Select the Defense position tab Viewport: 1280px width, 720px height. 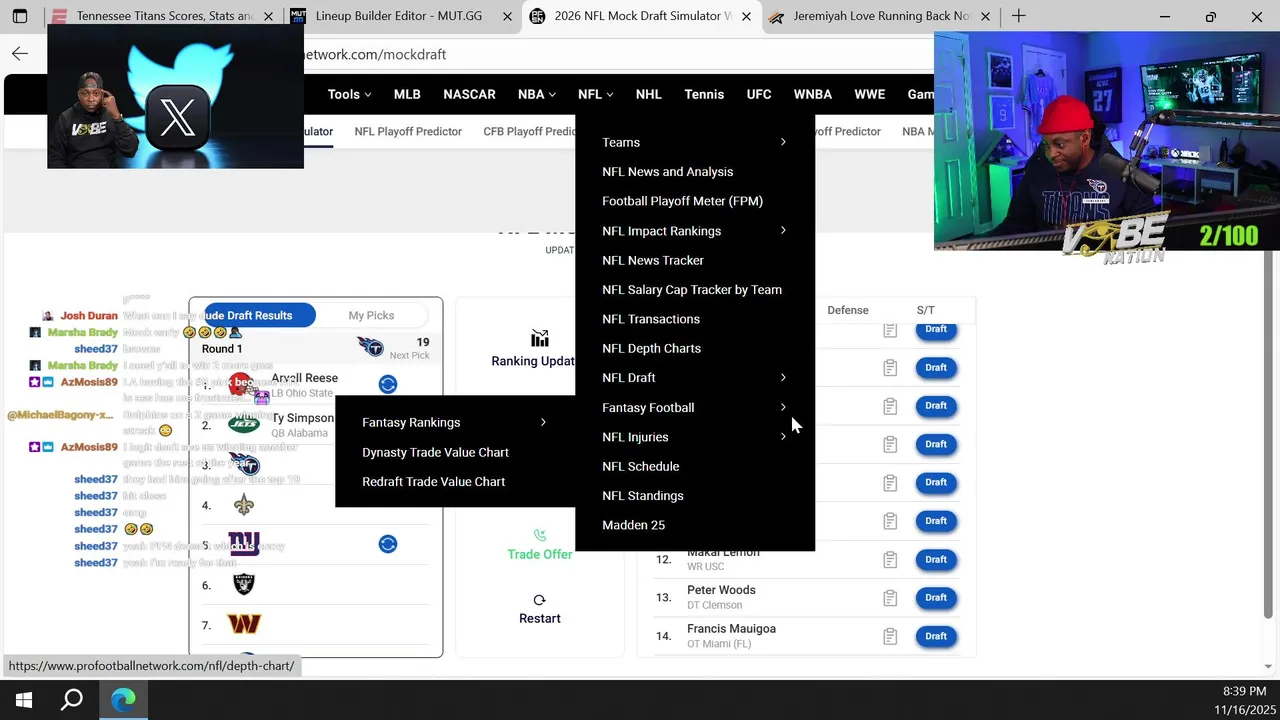[848, 310]
